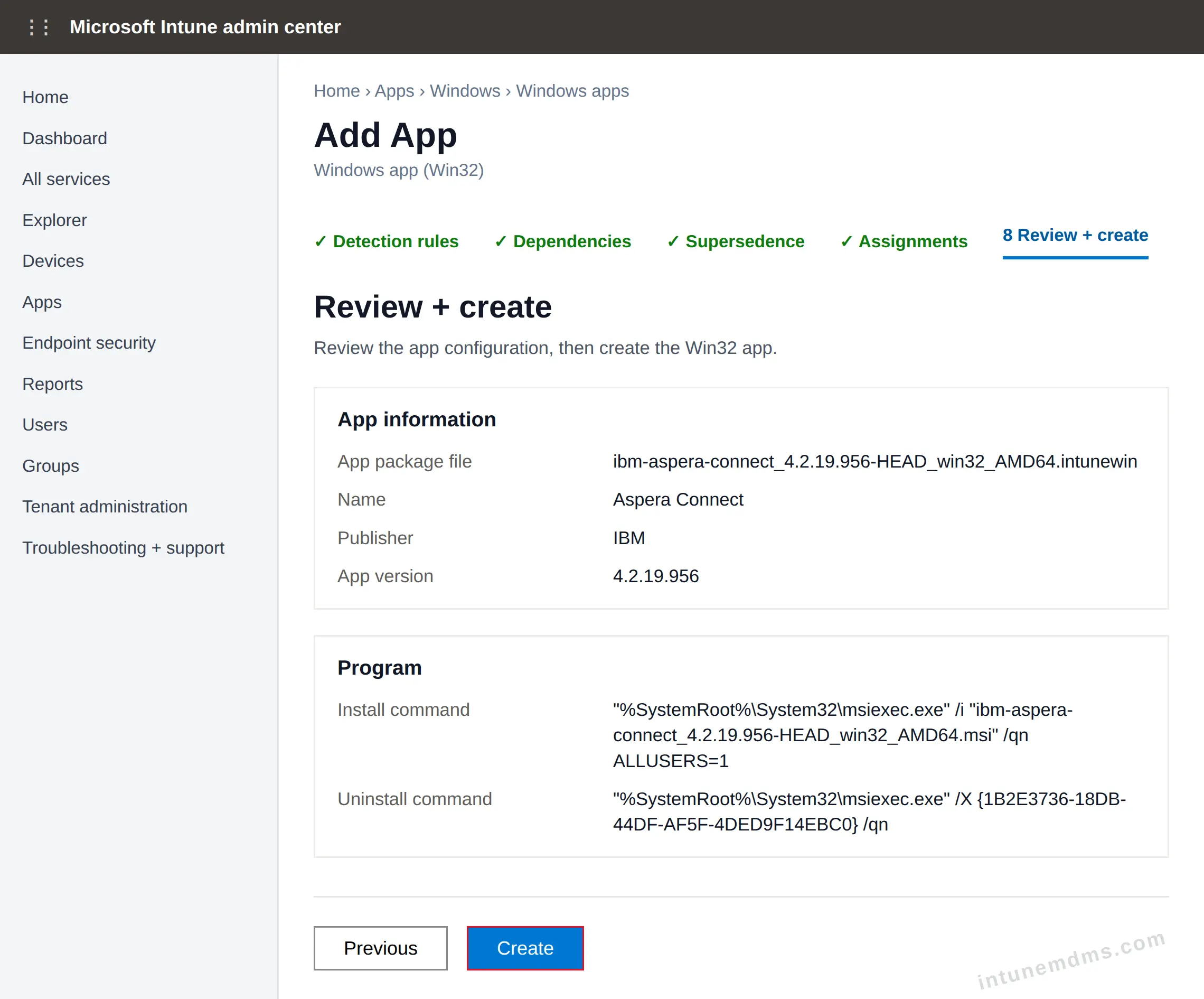1204x999 pixels.
Task: Click the Create button
Action: [525, 948]
